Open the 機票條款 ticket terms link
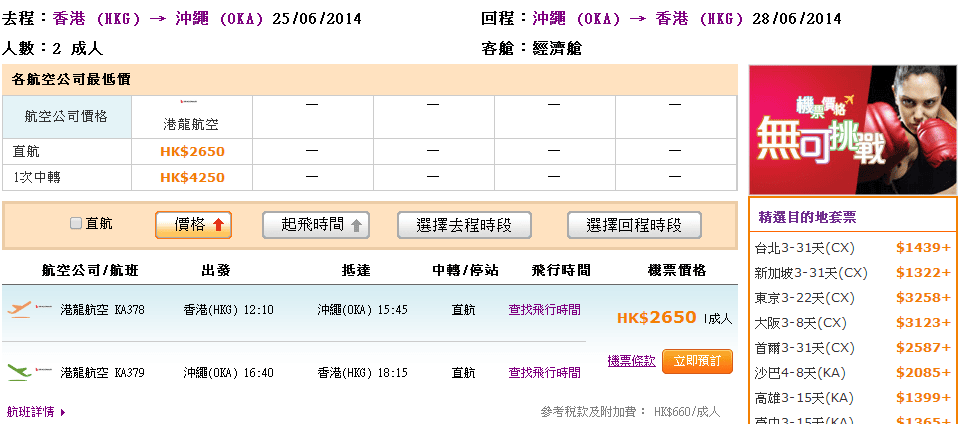Image resolution: width=962 pixels, height=424 pixels. coord(631,361)
